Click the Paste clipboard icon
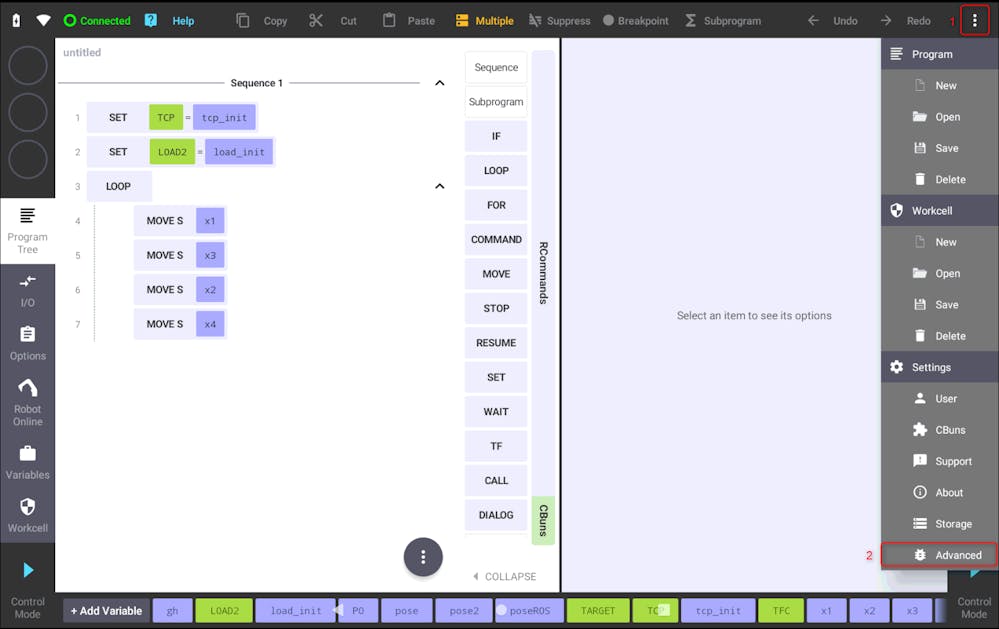This screenshot has width=999, height=629. [x=390, y=20]
